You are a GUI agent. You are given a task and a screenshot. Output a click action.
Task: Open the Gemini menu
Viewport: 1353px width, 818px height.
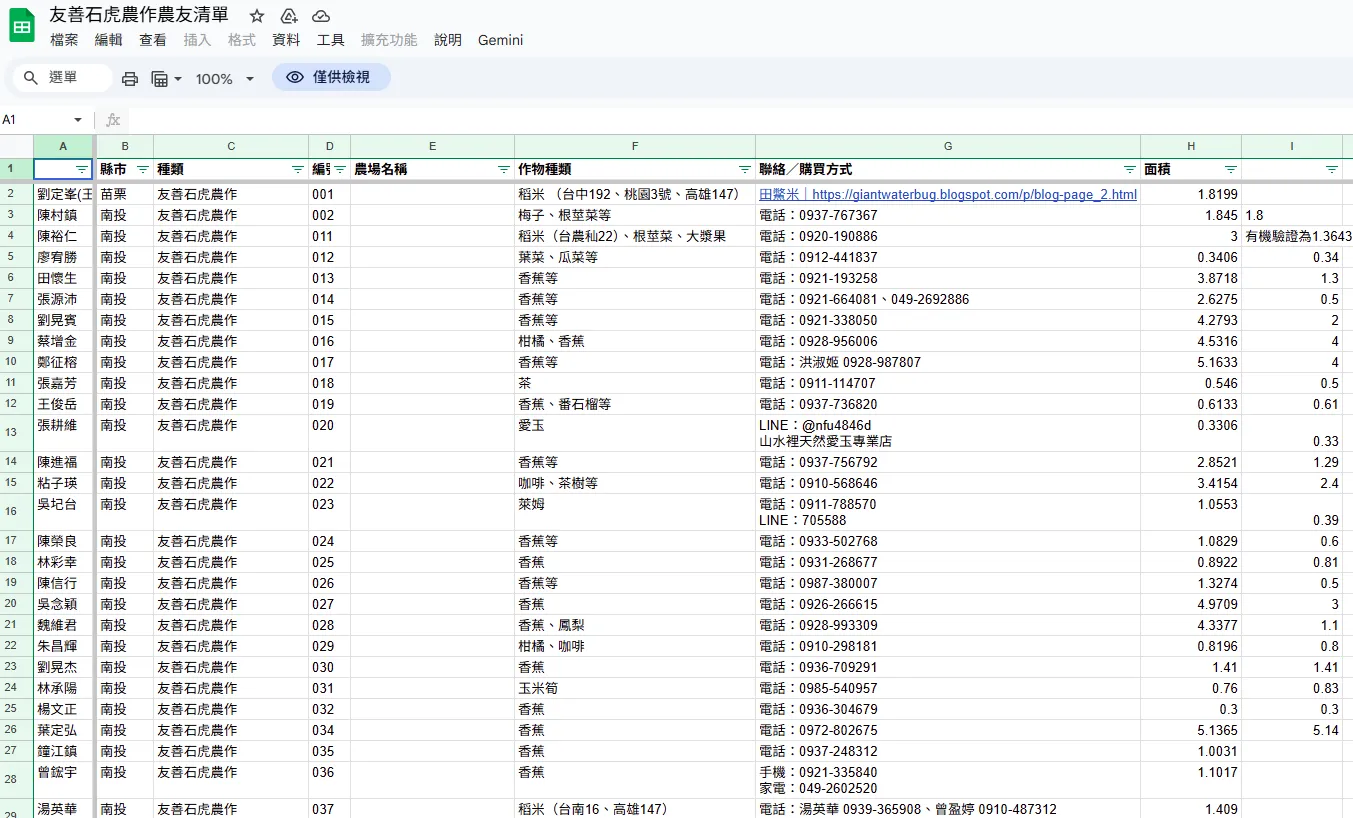click(500, 40)
